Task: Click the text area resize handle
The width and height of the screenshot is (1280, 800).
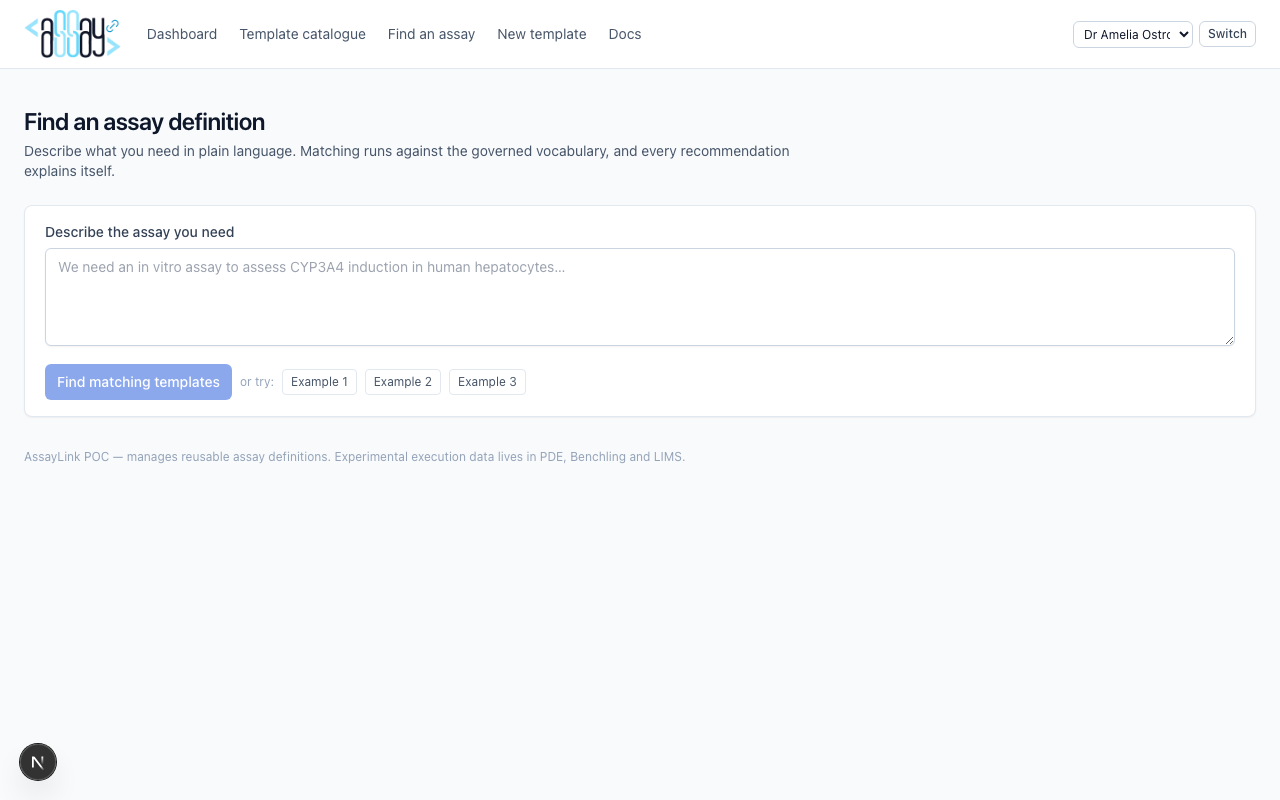Action: pyautogui.click(x=1229, y=340)
